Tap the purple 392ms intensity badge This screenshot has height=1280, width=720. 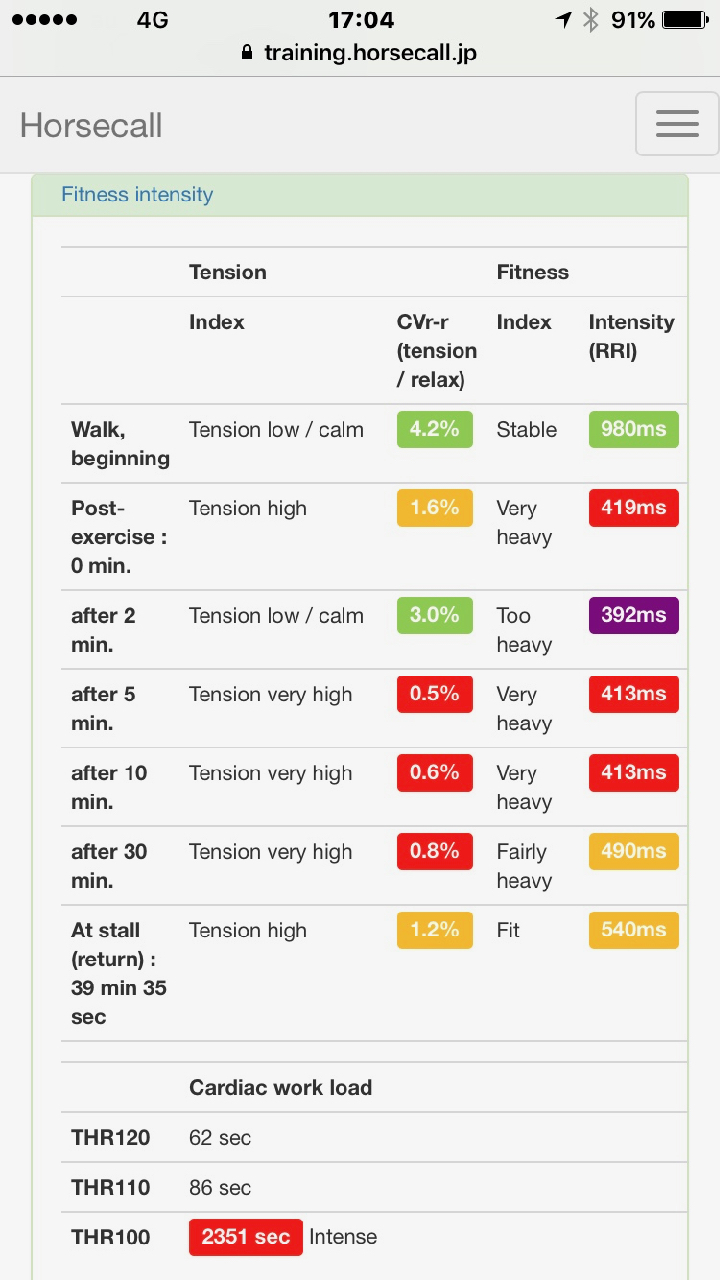click(x=634, y=615)
